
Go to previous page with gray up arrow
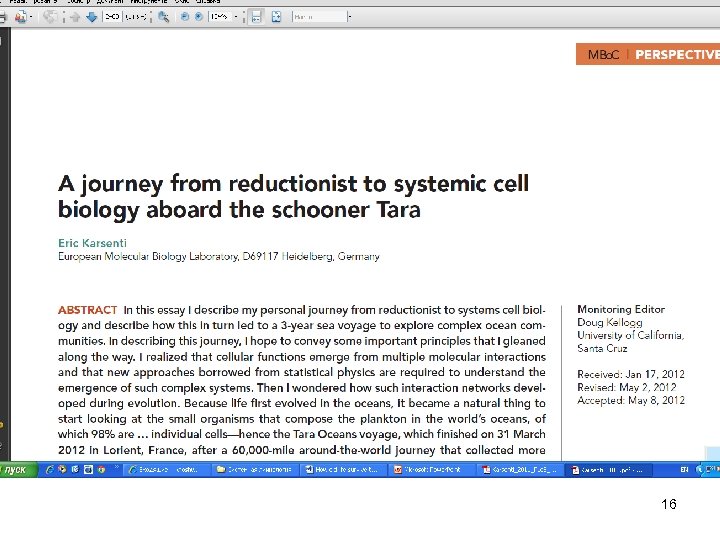75,17
